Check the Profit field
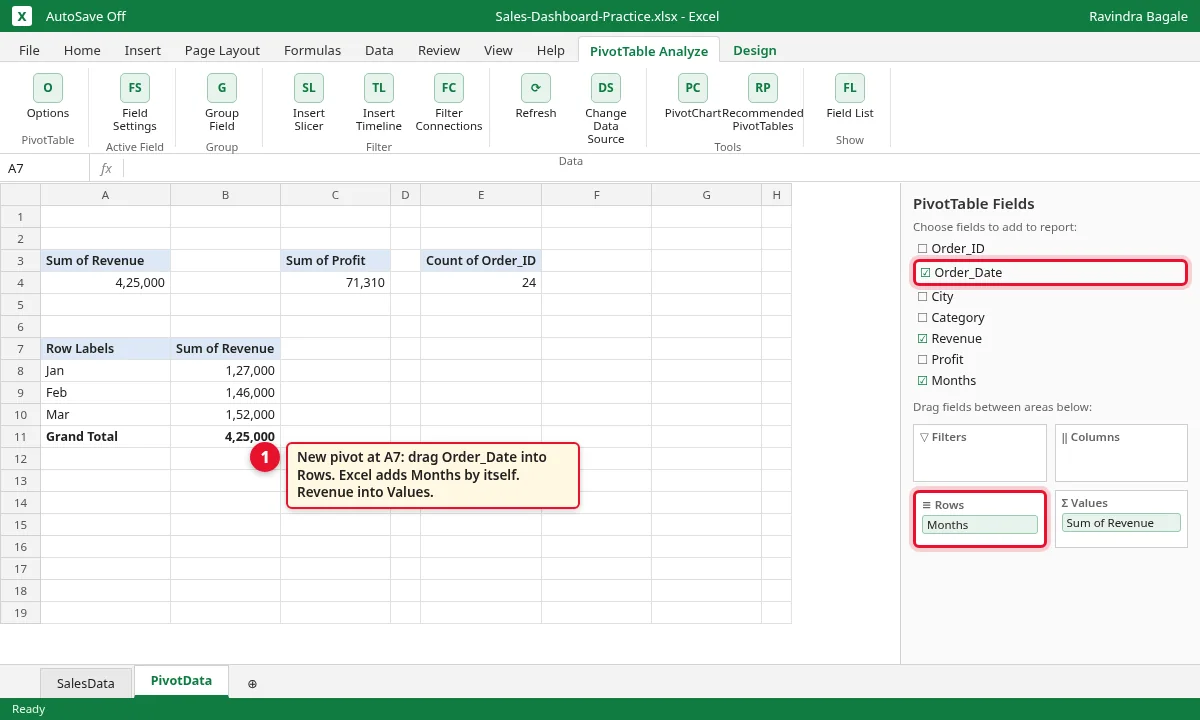 pos(923,359)
